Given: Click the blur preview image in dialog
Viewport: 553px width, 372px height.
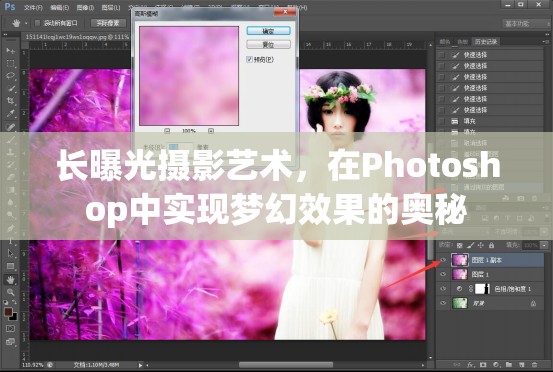Looking at the screenshot, I should 189,76.
